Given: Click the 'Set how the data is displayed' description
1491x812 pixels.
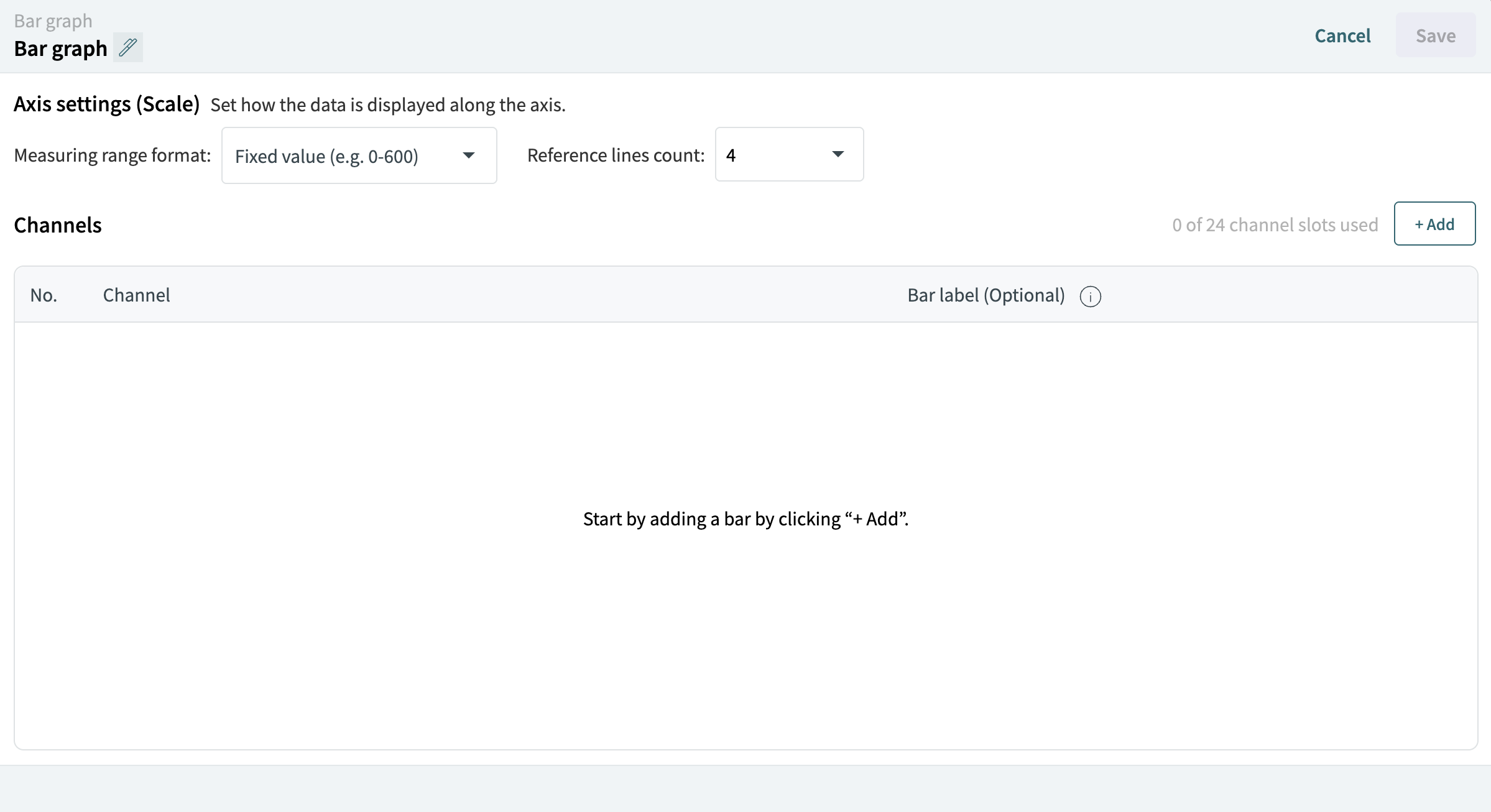Looking at the screenshot, I should 388,104.
